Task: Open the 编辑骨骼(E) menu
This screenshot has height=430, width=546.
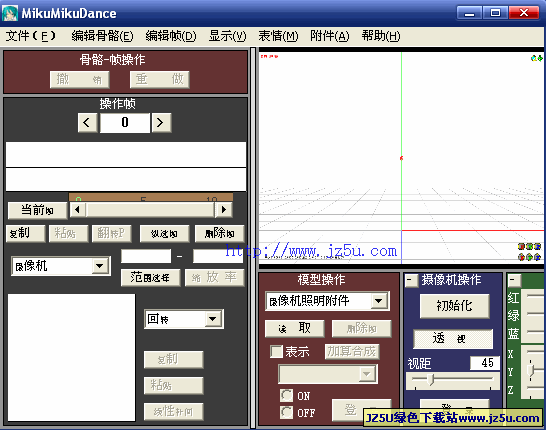Action: (102, 36)
